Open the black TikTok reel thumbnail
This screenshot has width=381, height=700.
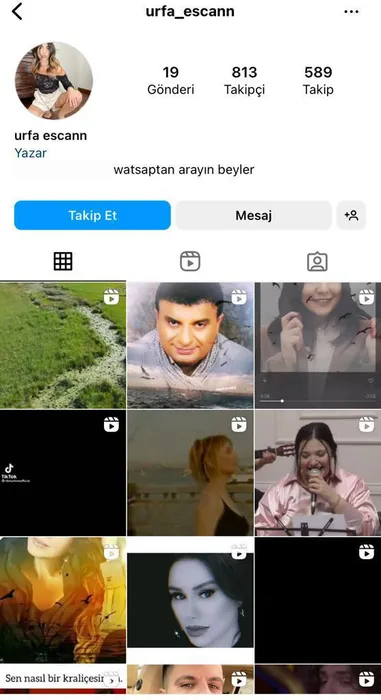(x=63, y=473)
